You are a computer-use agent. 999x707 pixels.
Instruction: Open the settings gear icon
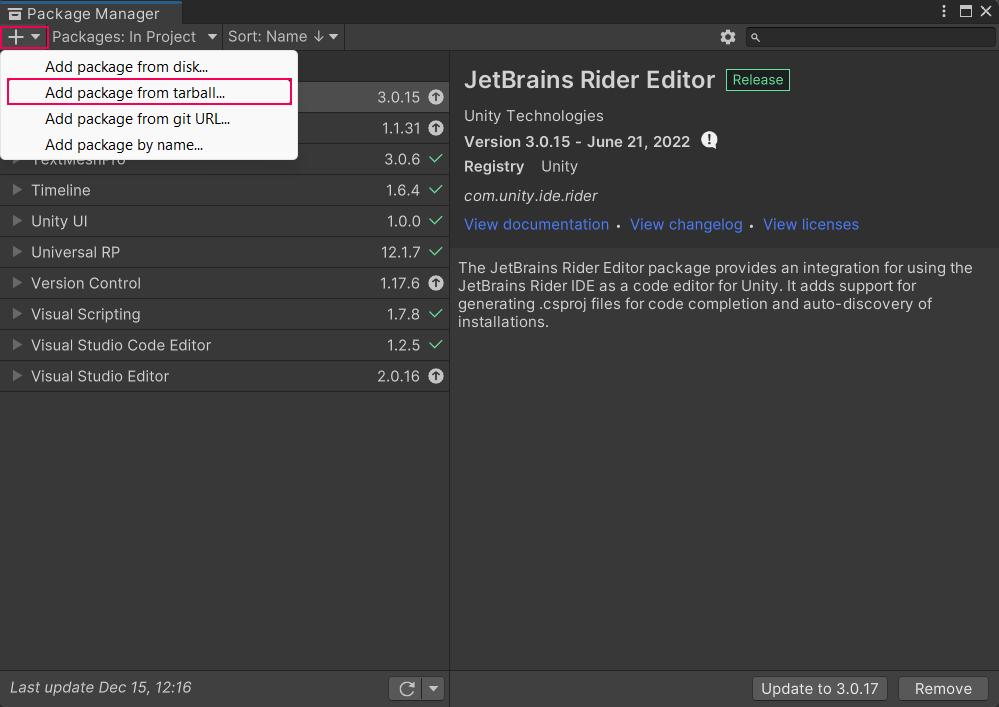(x=728, y=37)
